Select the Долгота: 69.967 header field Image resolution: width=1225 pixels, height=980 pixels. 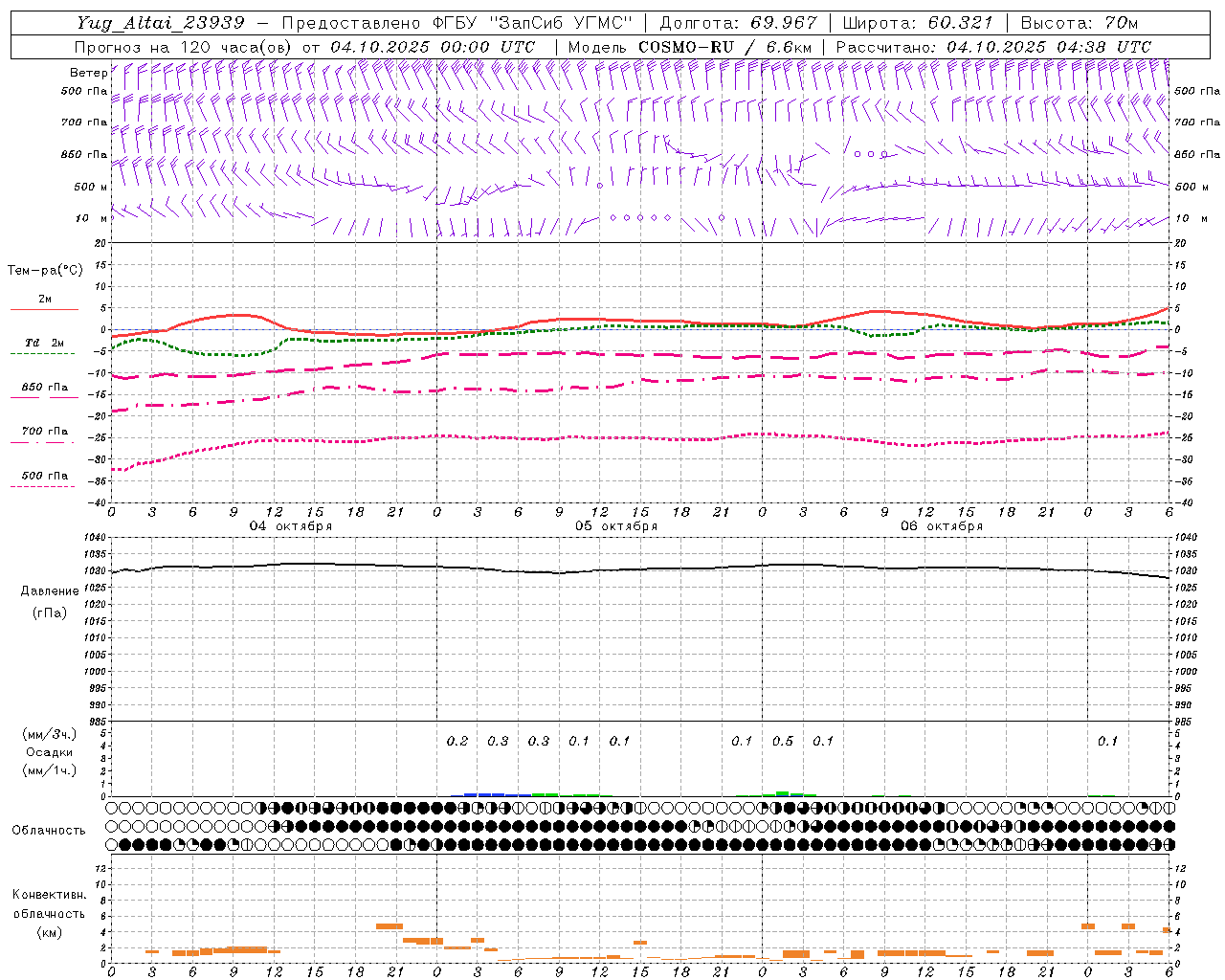tap(739, 23)
